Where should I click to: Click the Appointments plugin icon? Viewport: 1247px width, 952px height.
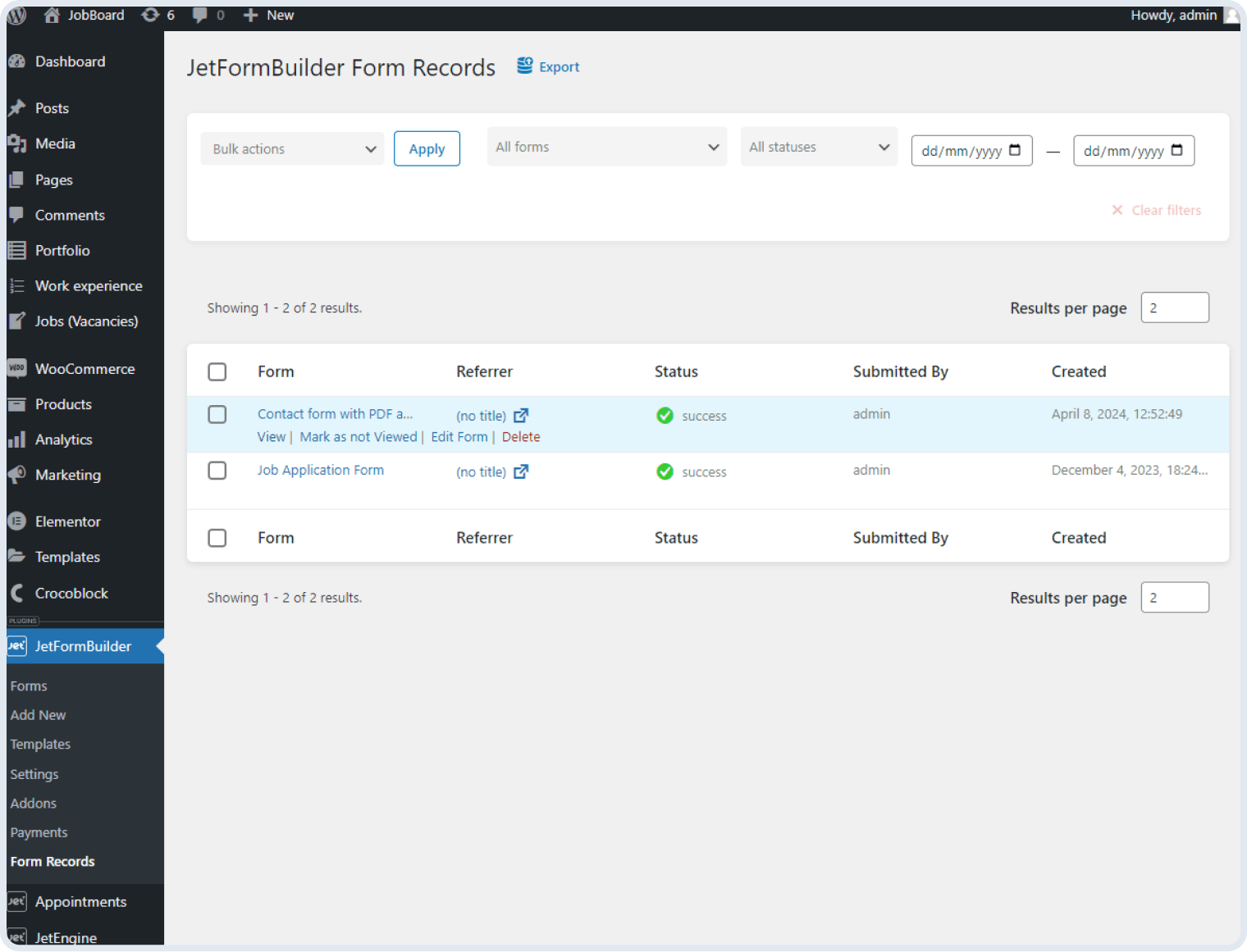(x=17, y=901)
